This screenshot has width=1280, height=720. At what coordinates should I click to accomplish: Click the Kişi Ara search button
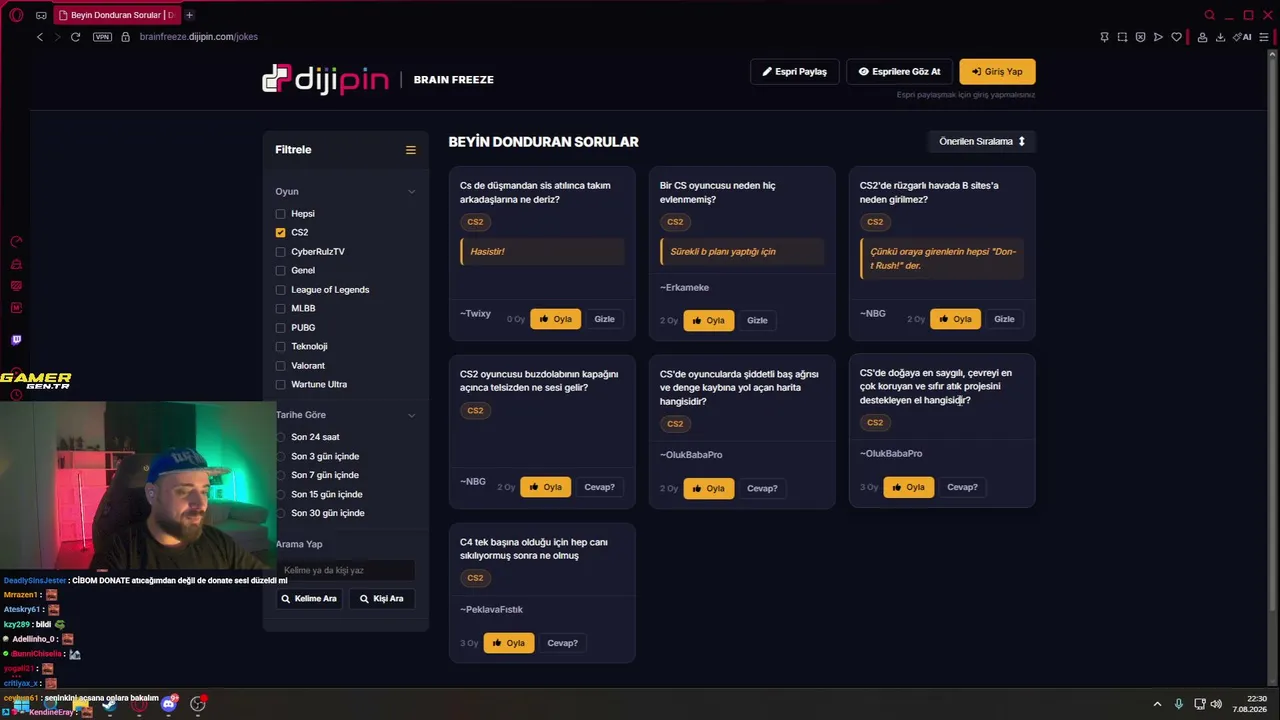381,599
